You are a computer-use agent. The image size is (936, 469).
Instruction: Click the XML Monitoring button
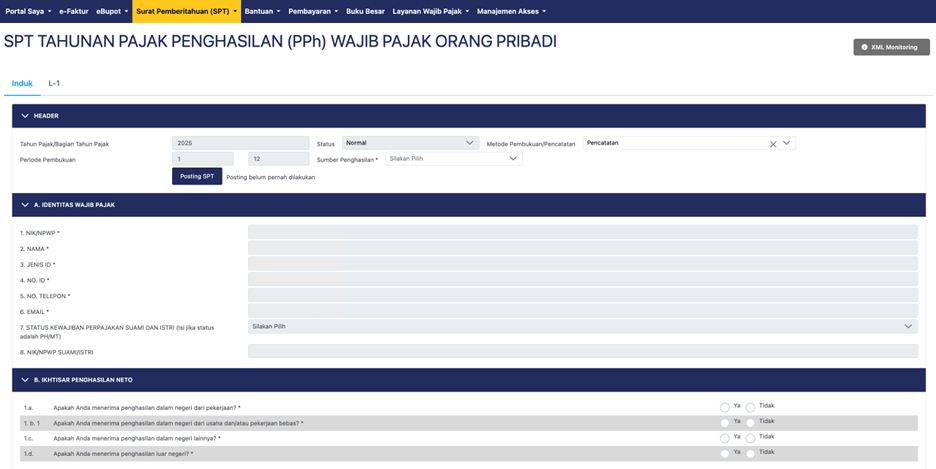click(x=891, y=47)
